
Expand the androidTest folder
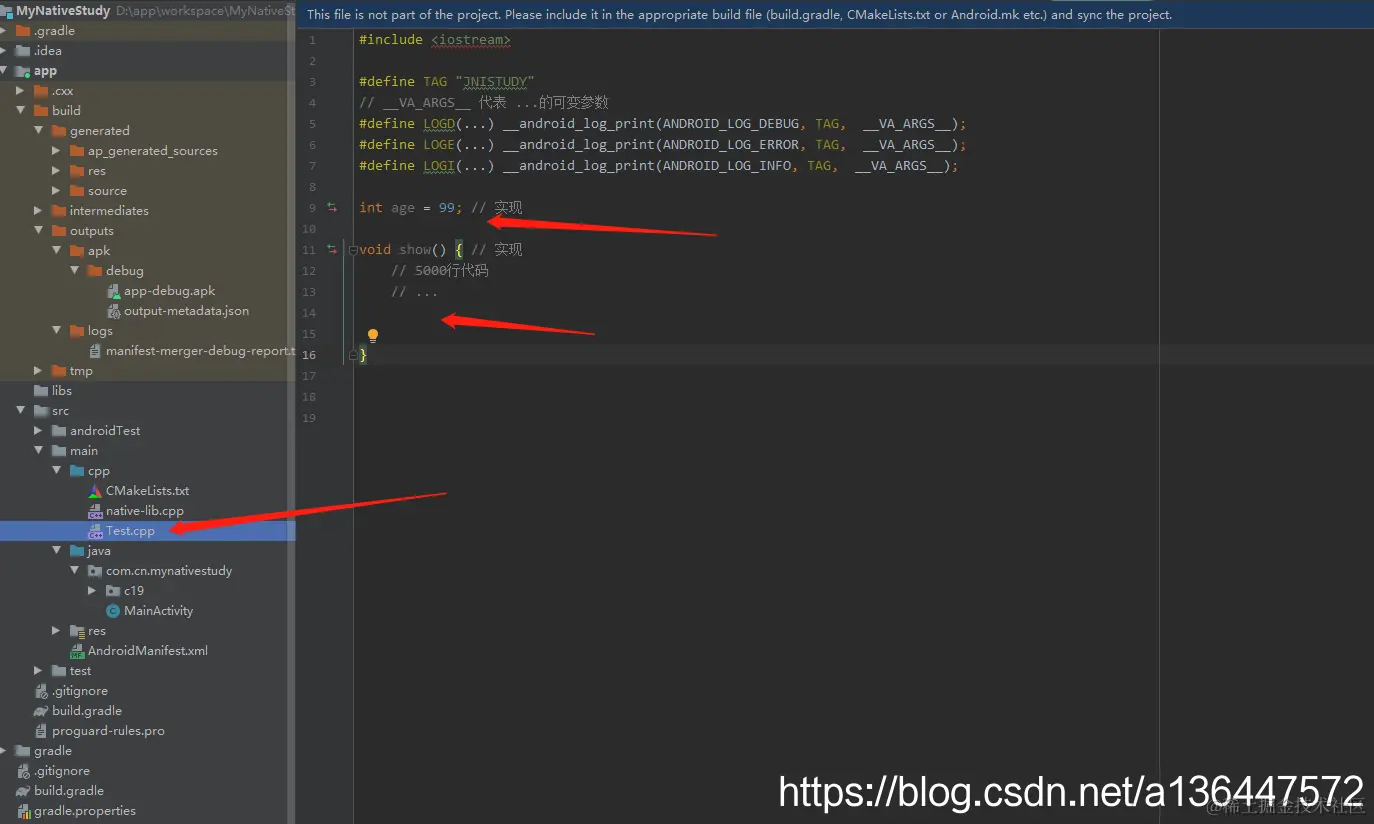click(39, 431)
